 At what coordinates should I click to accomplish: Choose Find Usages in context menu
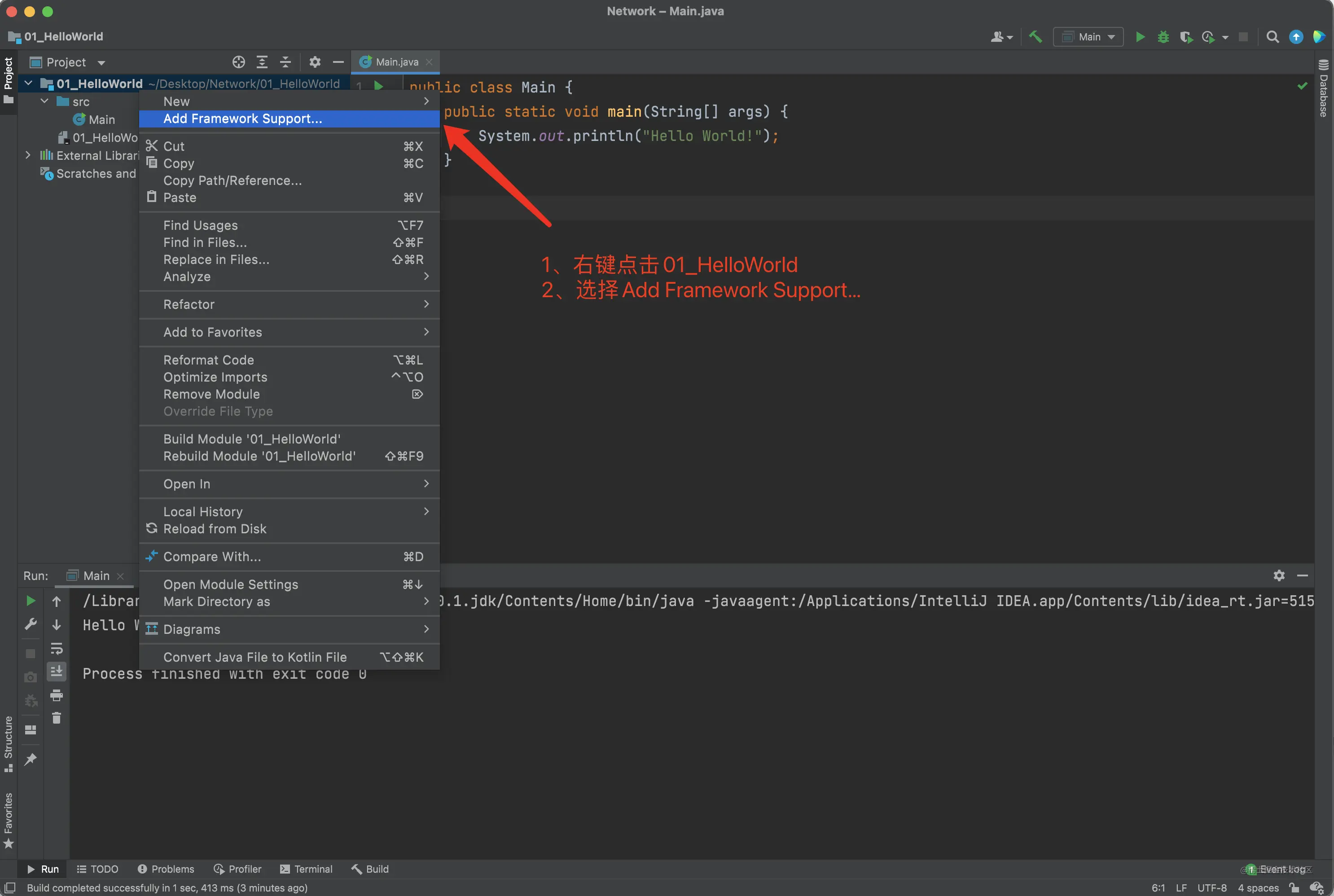289,225
